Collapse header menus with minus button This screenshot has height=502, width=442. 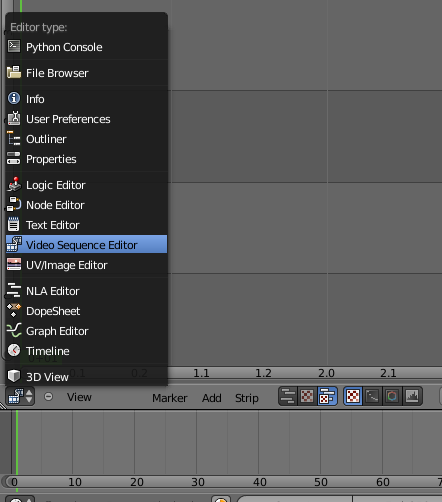tap(48, 396)
